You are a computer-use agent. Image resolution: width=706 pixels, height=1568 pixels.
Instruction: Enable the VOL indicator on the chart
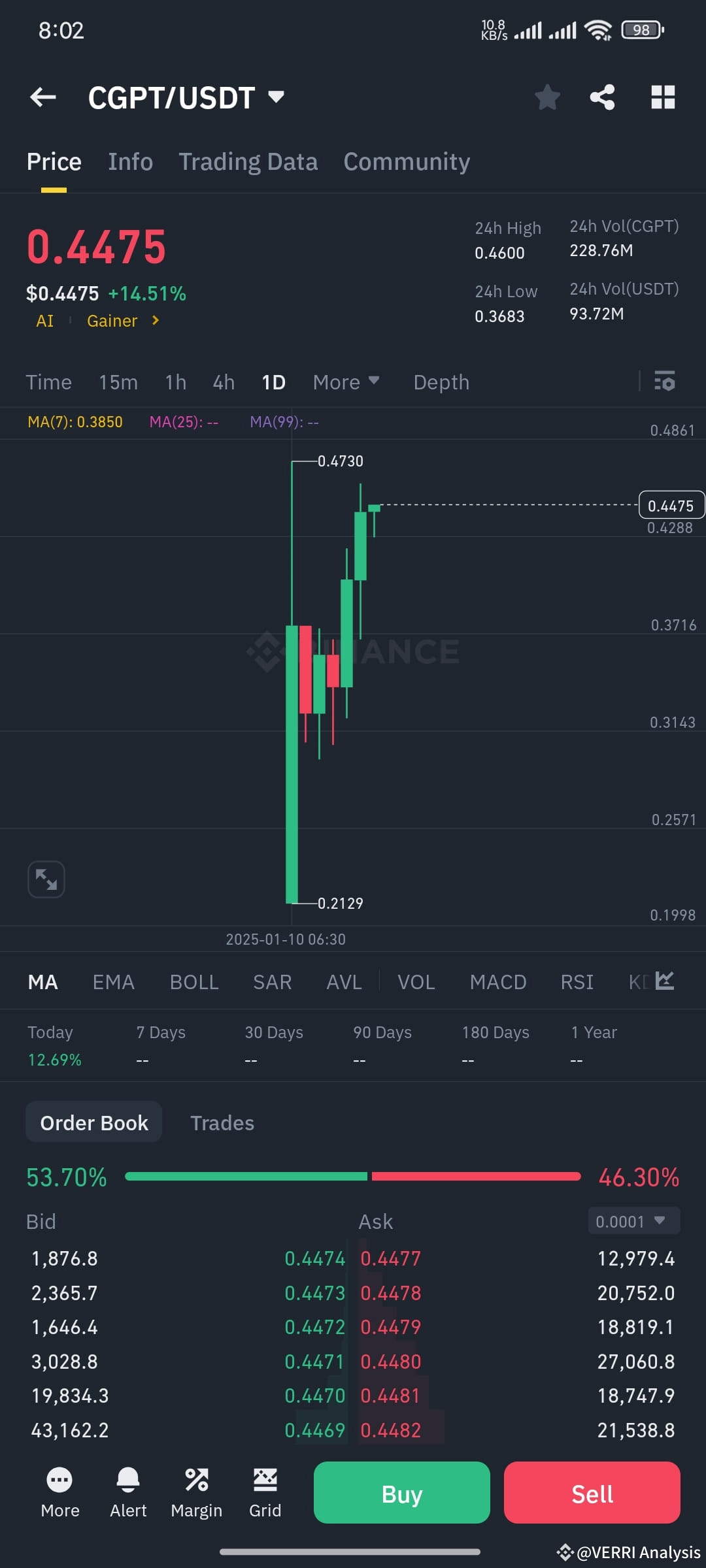tap(416, 981)
